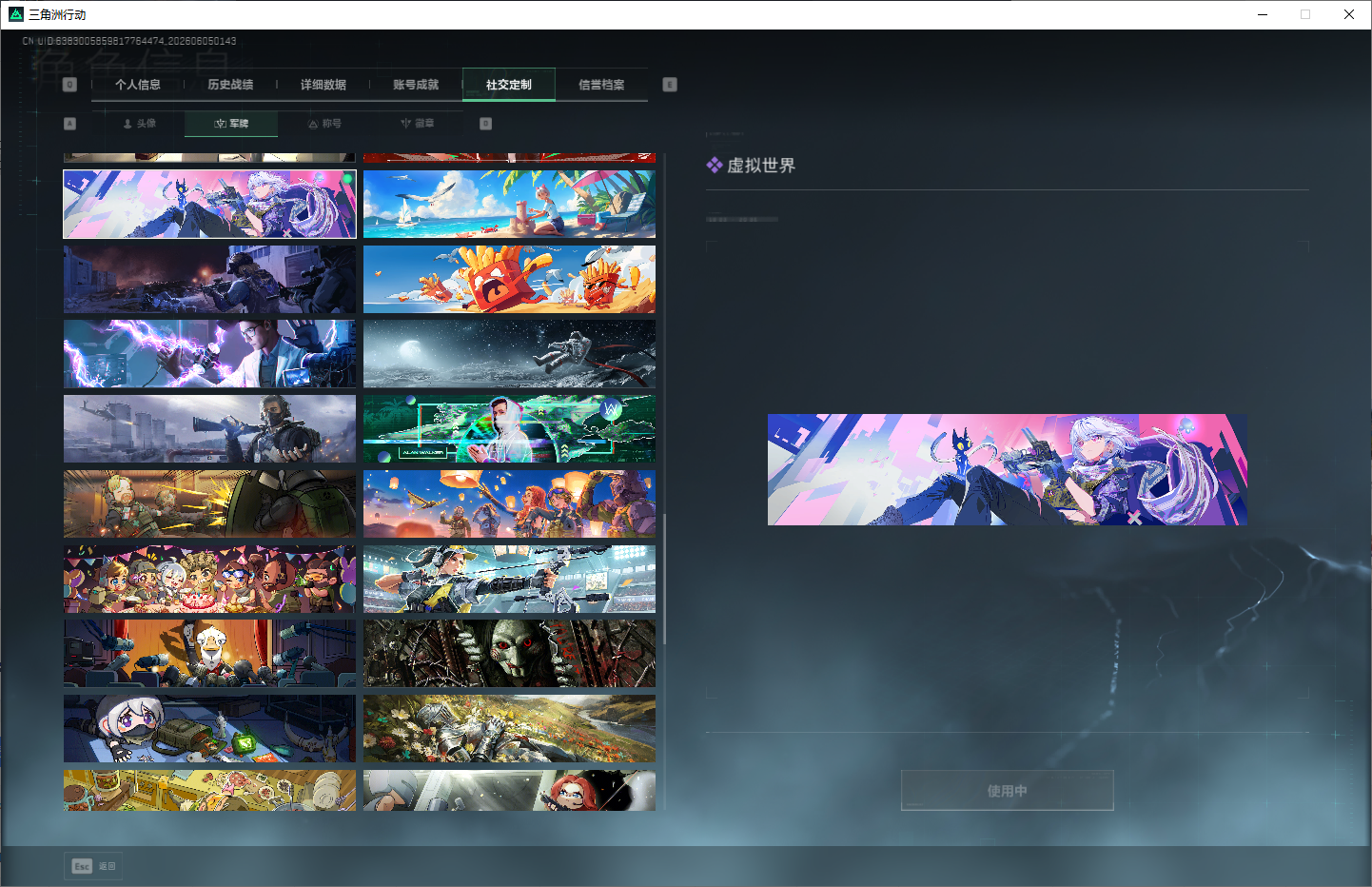This screenshot has width=1372, height=887.
Task: Click the 使用中 in-use button
Action: (x=1008, y=791)
